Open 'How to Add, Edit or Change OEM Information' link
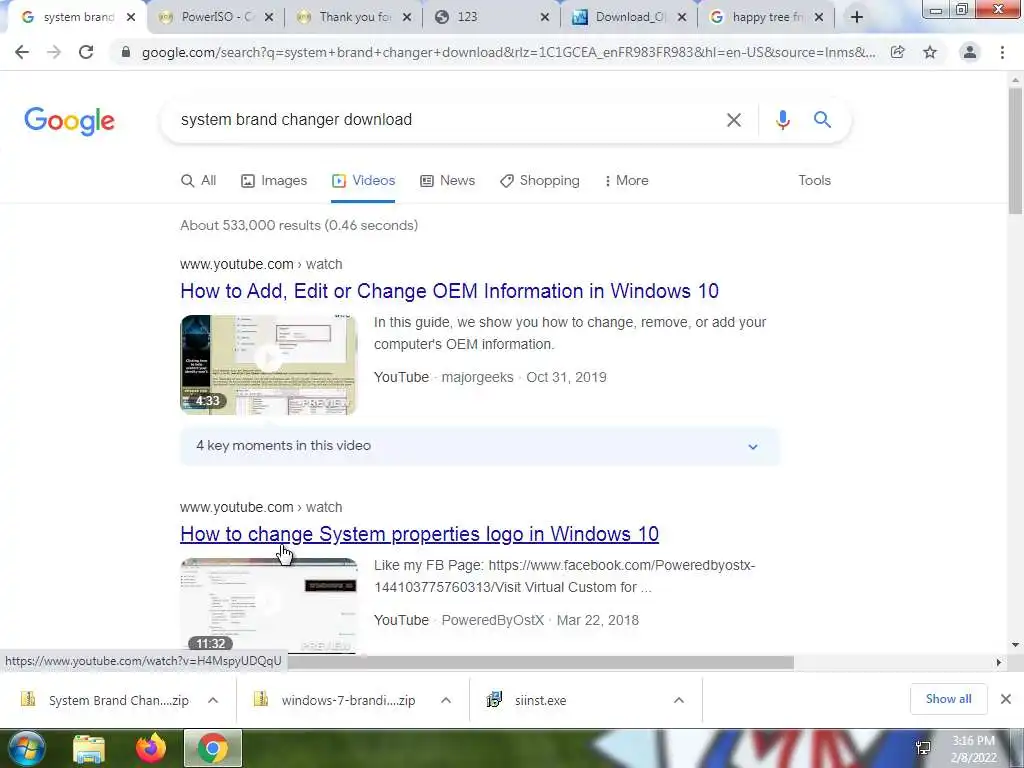 (x=449, y=291)
